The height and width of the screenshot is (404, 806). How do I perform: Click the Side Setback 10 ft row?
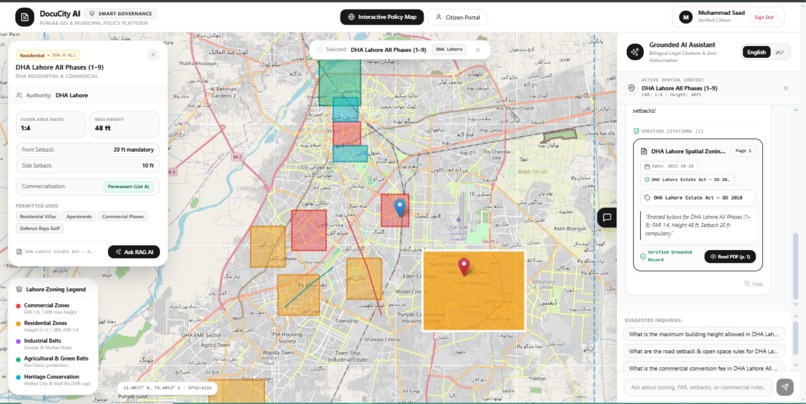[87, 166]
